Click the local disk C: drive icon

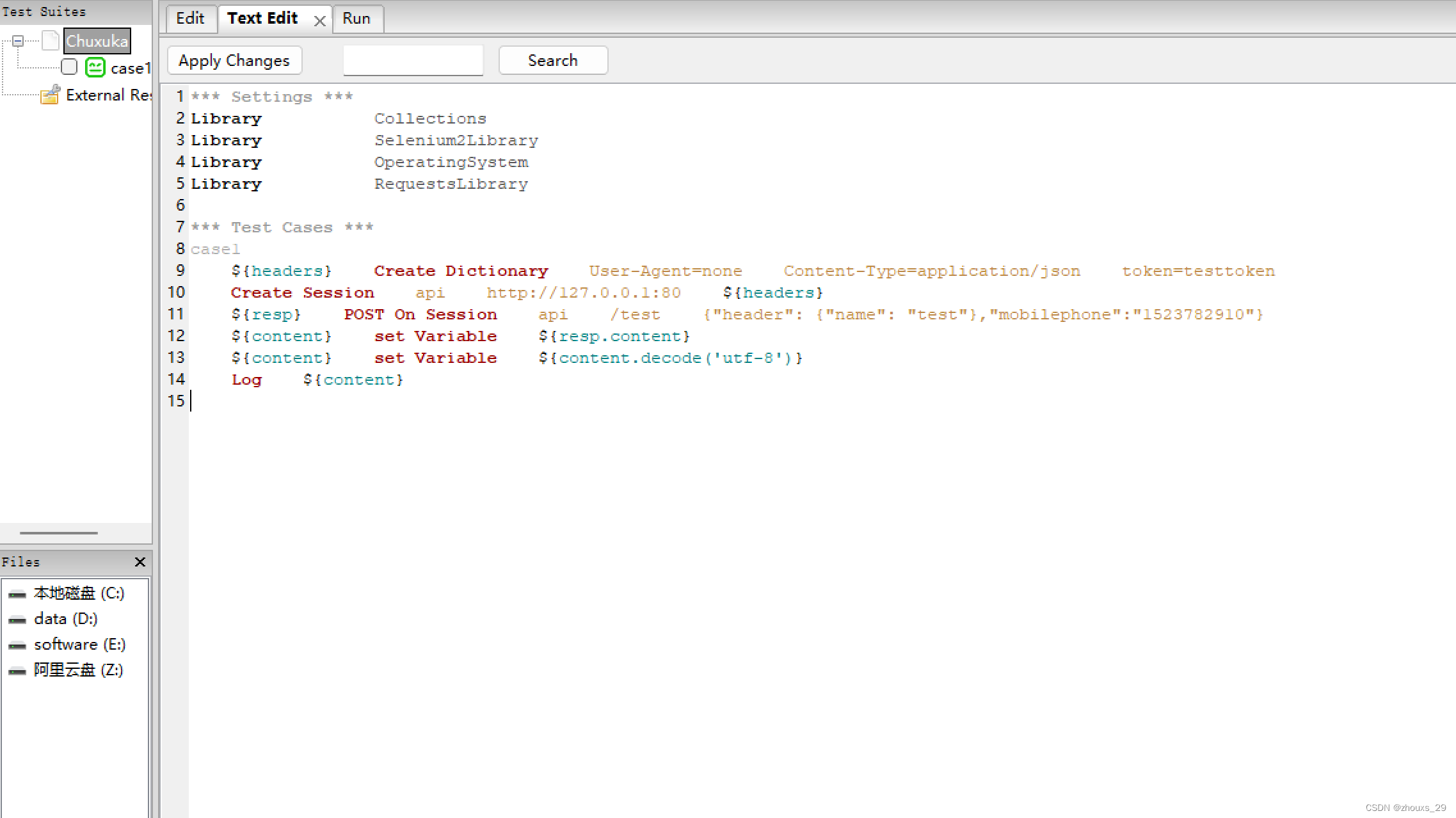pos(17,594)
